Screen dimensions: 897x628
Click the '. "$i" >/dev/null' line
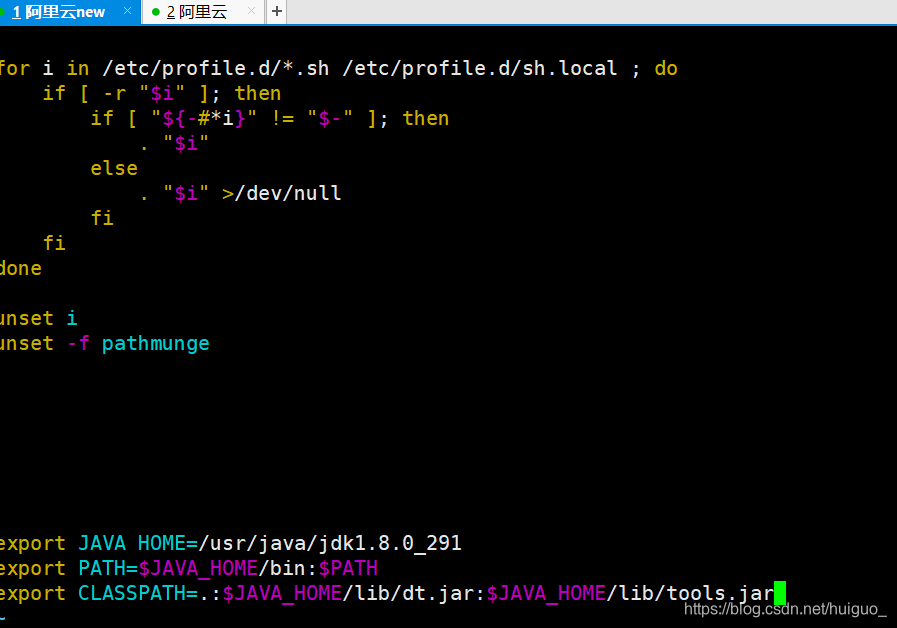(x=241, y=193)
